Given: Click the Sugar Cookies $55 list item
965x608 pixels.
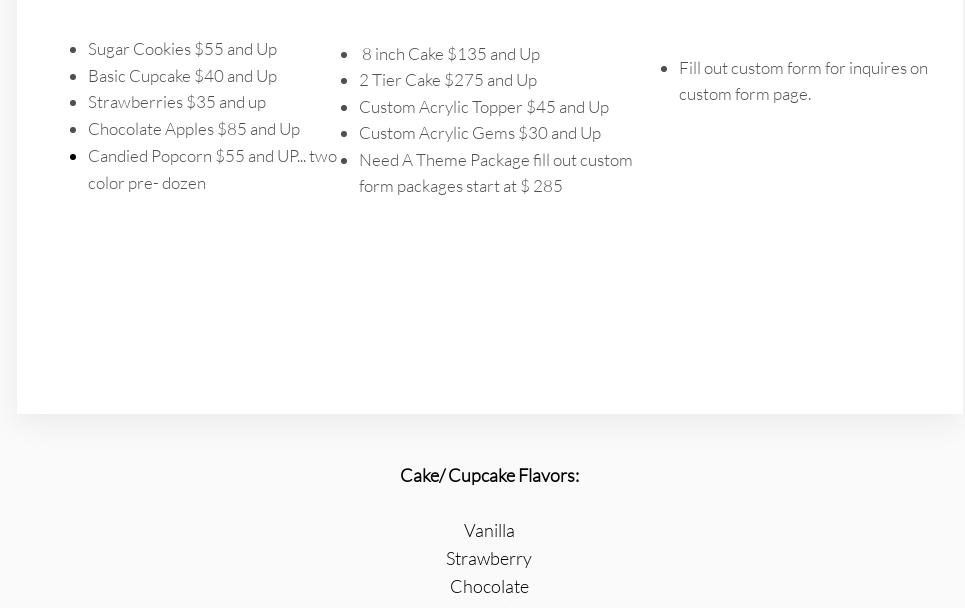Looking at the screenshot, I should click(182, 49).
